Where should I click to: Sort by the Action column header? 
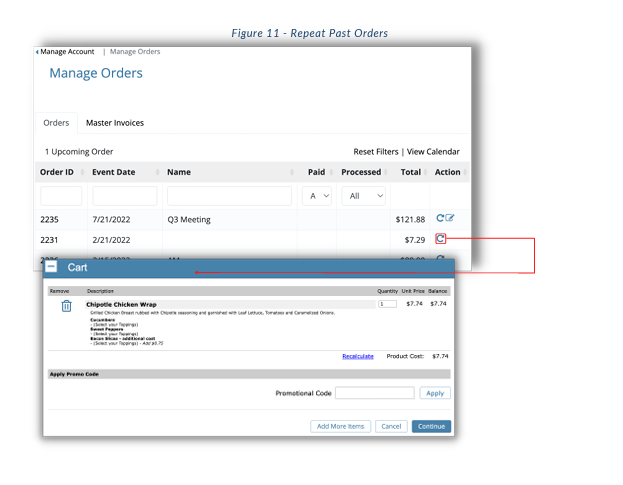tap(450, 172)
